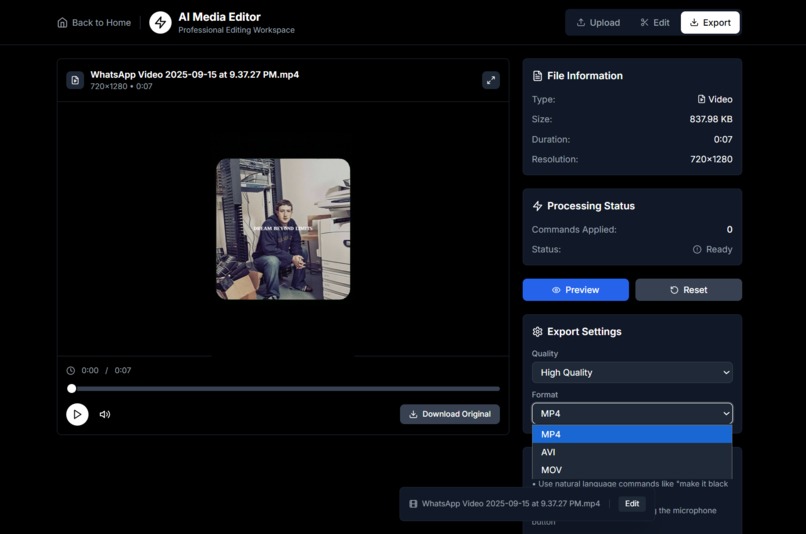Click the video progress slider handle
Screen dimensions: 806x534
pyautogui.click(x=72, y=389)
